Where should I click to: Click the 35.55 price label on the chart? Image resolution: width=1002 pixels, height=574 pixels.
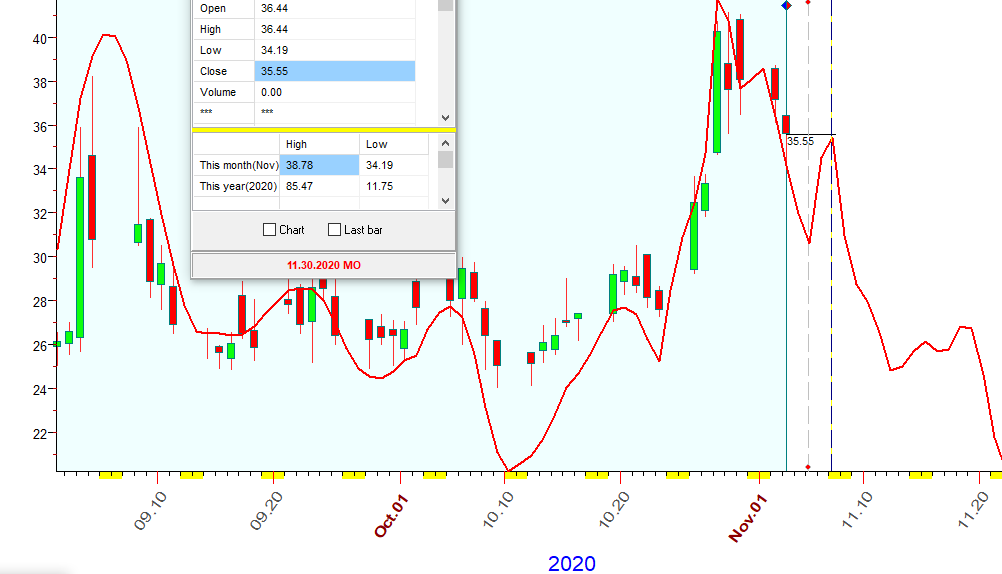click(800, 142)
